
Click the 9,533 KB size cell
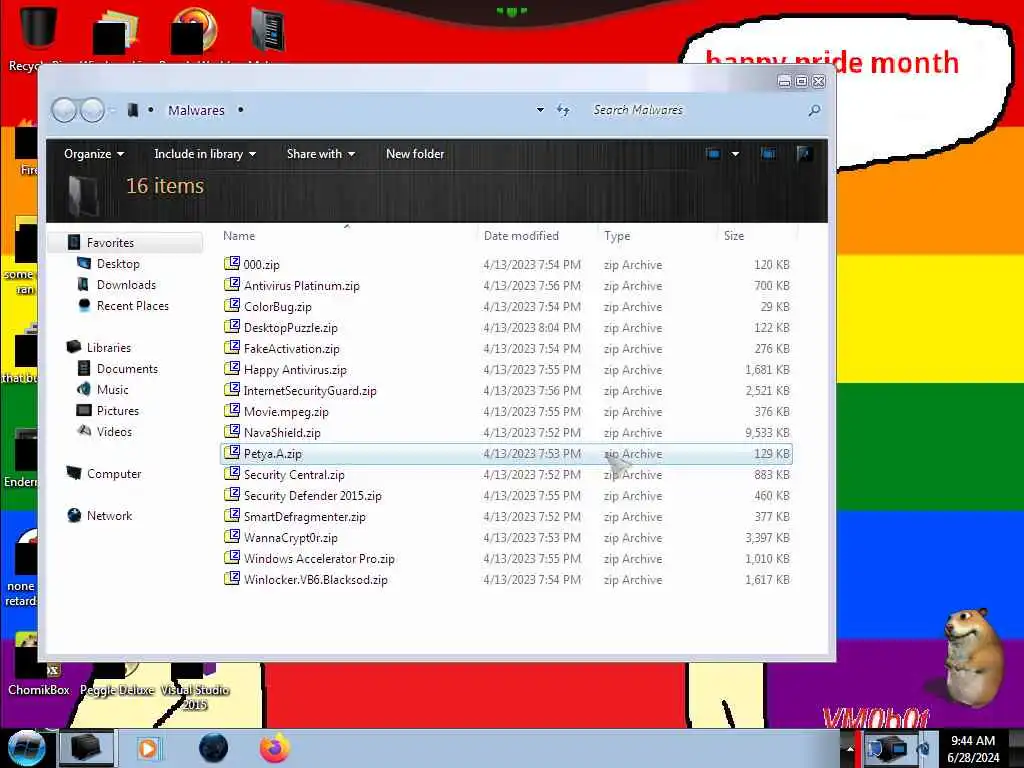(767, 432)
